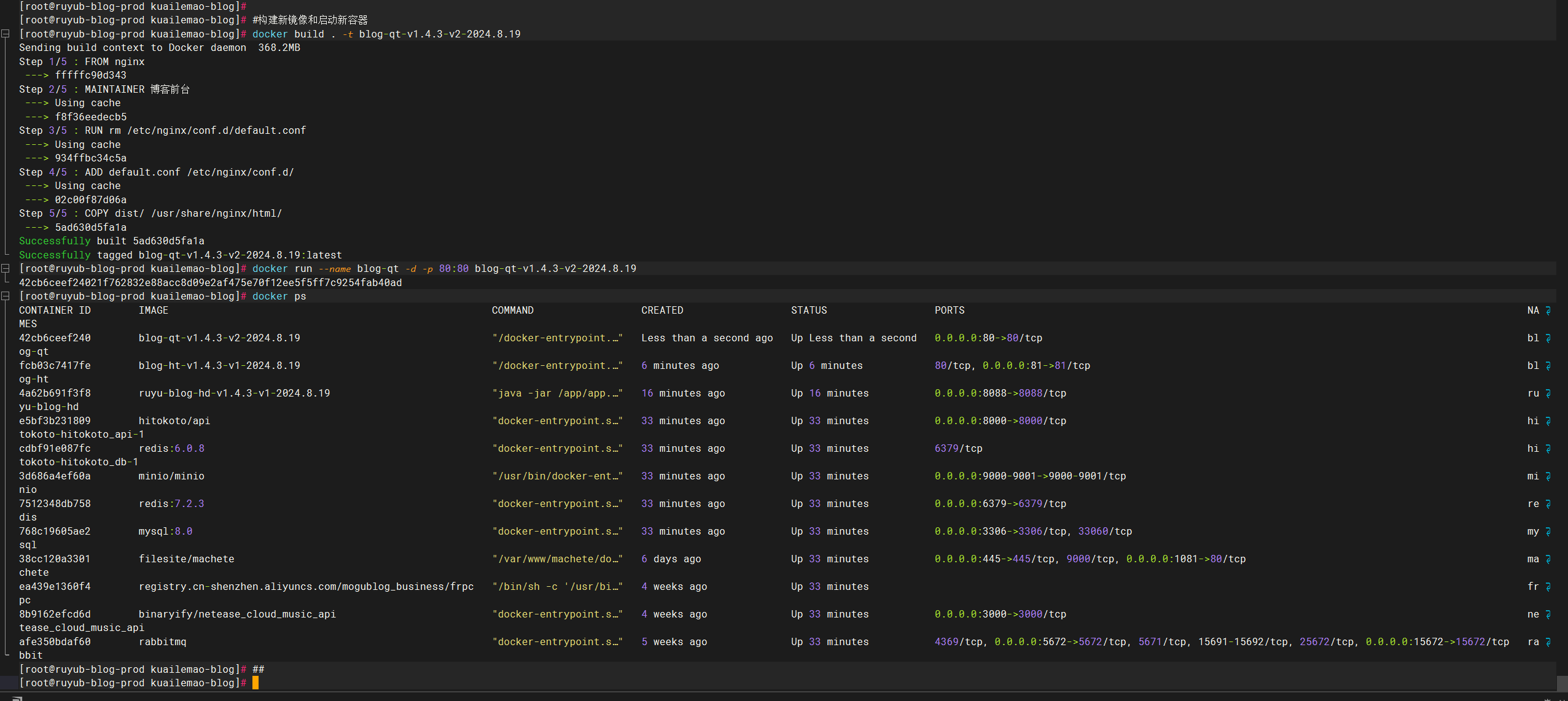Click the '02c00f87d06a' layer hash

(x=91, y=200)
